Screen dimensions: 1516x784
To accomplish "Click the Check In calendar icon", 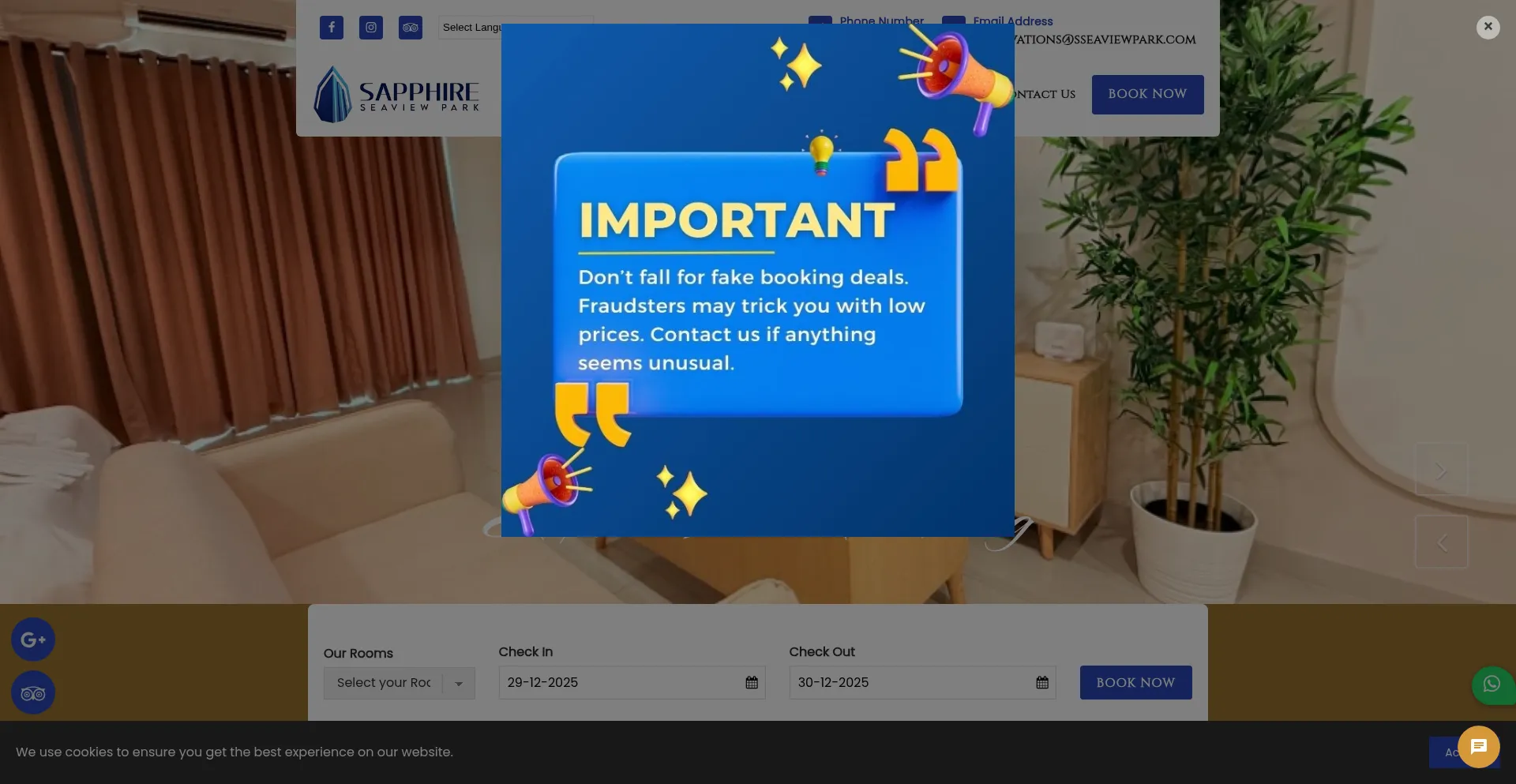I will click(x=752, y=683).
